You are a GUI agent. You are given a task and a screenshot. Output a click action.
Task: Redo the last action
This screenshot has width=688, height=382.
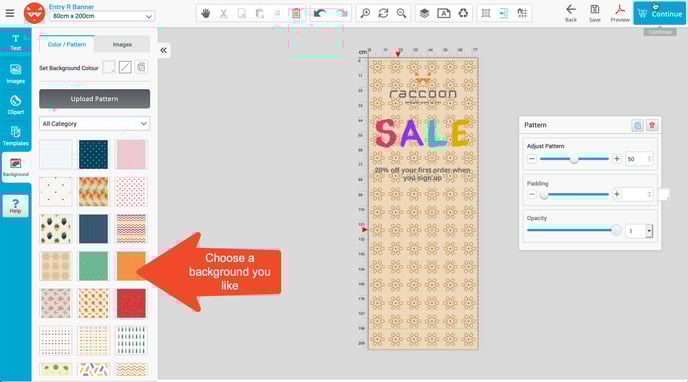click(342, 14)
